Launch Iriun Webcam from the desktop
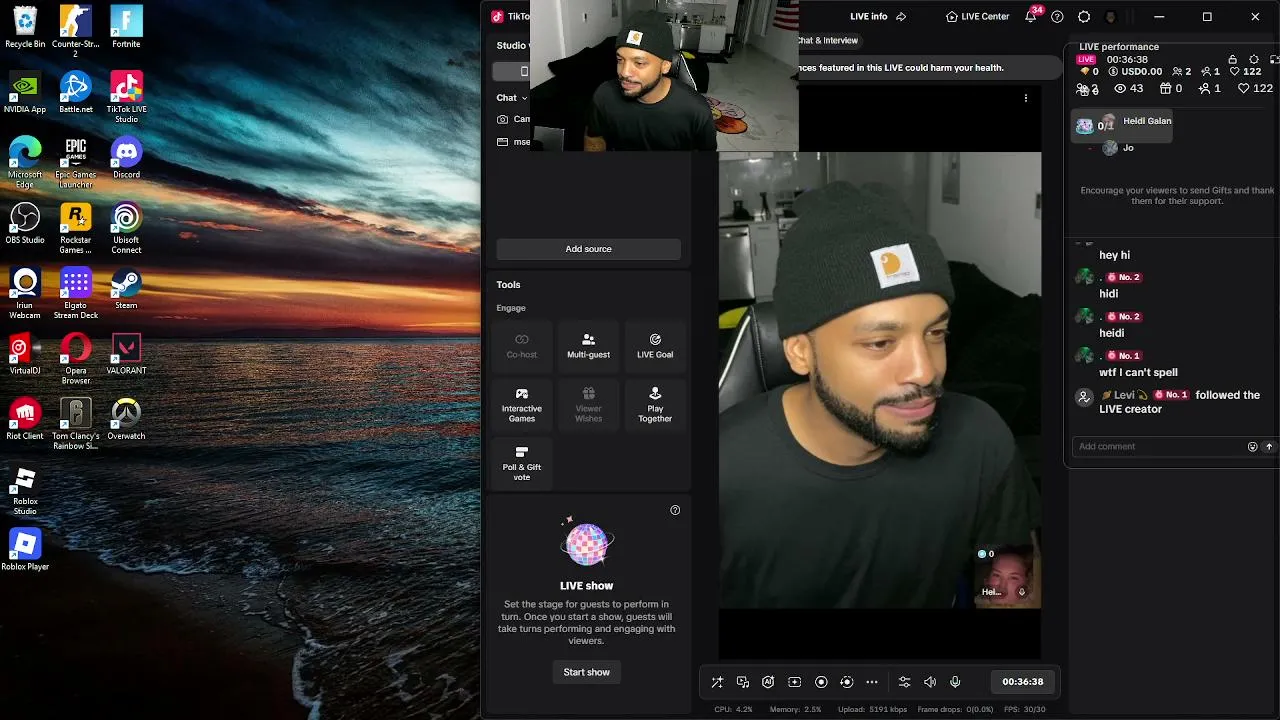 [25, 293]
